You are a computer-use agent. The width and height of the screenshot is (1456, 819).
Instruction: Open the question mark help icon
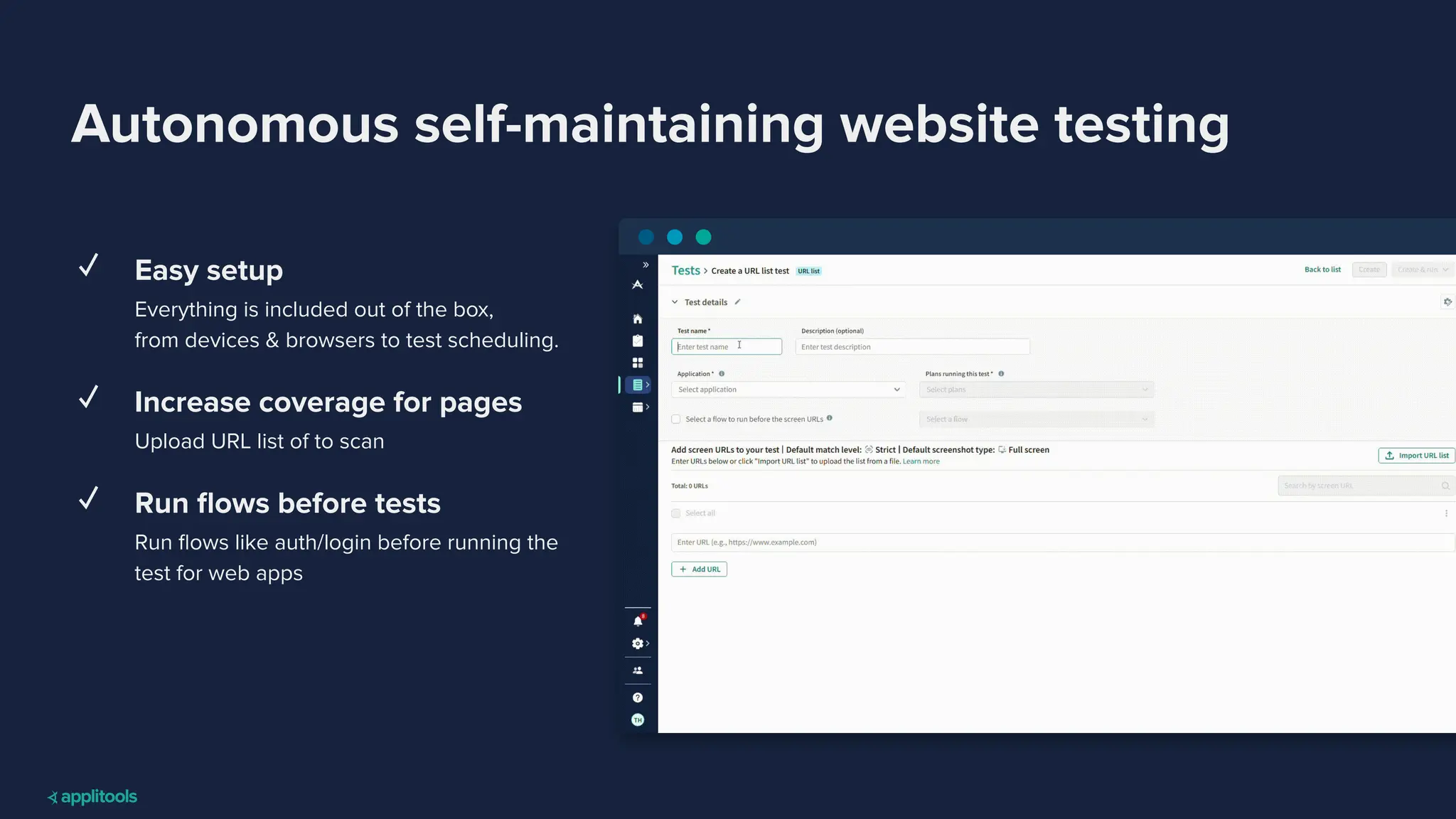(x=638, y=697)
